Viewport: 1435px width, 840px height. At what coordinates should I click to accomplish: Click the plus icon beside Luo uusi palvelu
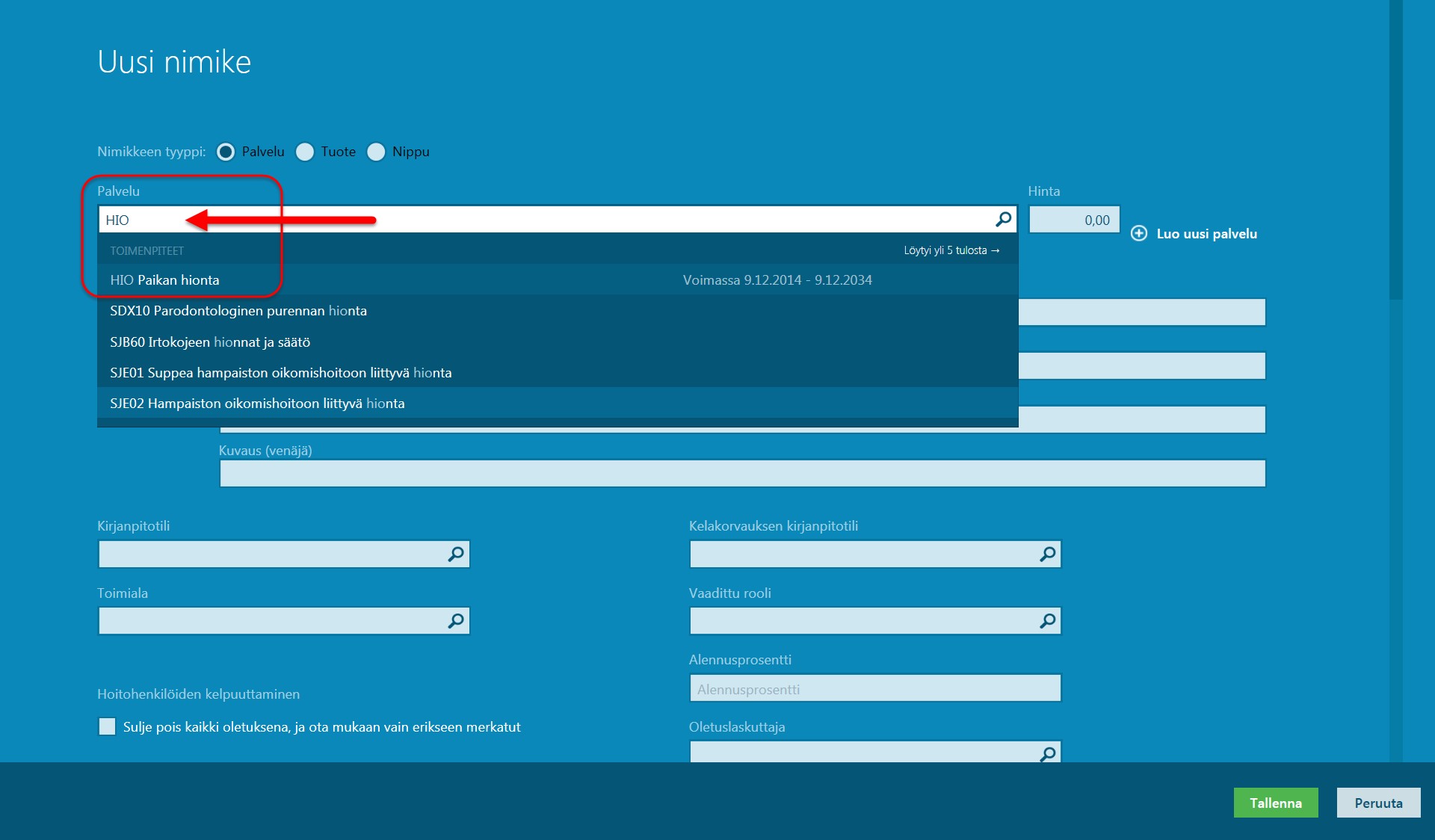click(1139, 233)
